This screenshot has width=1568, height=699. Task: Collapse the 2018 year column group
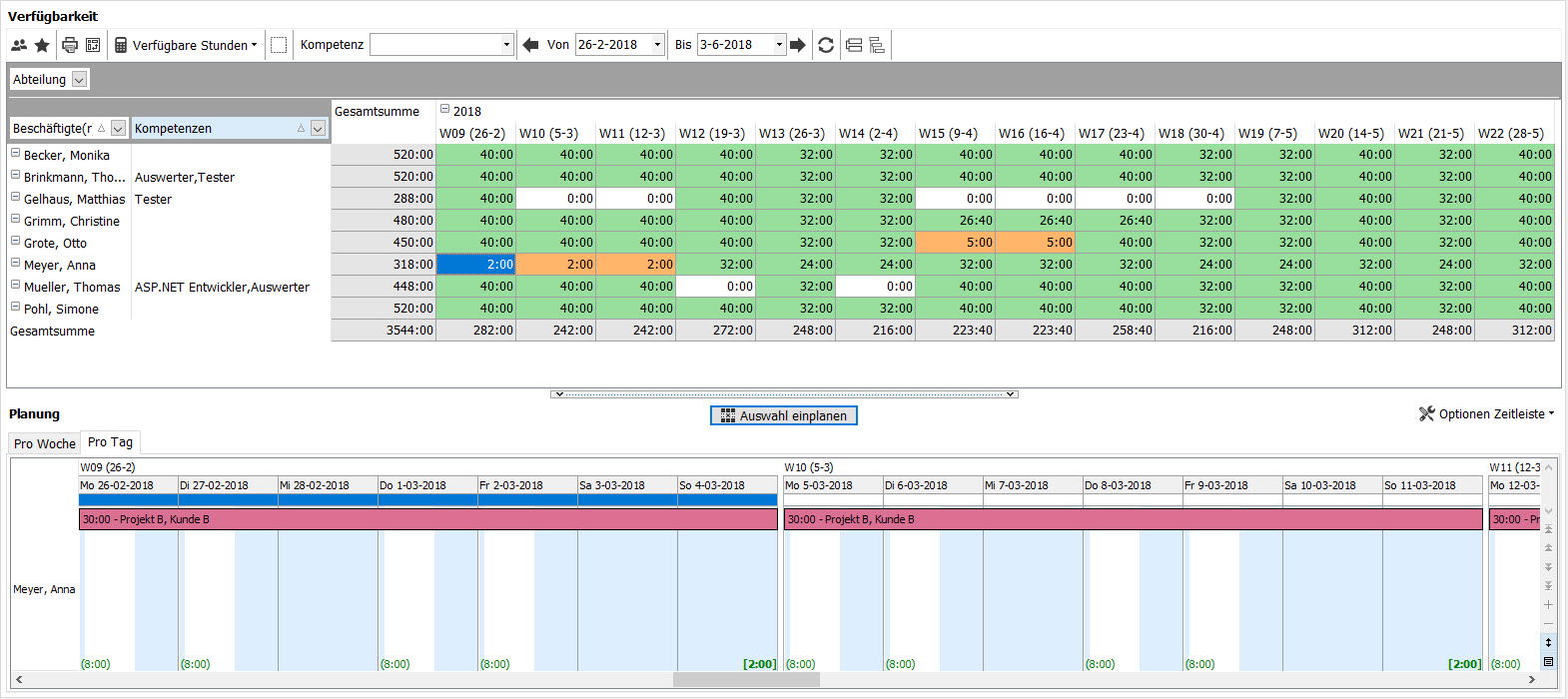point(444,111)
